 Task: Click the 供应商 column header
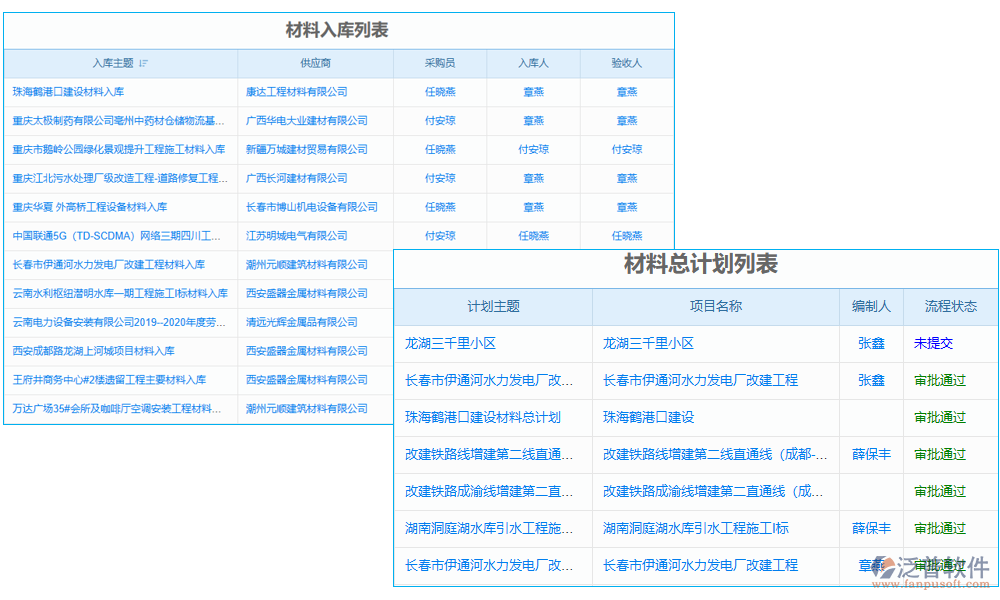(x=315, y=63)
